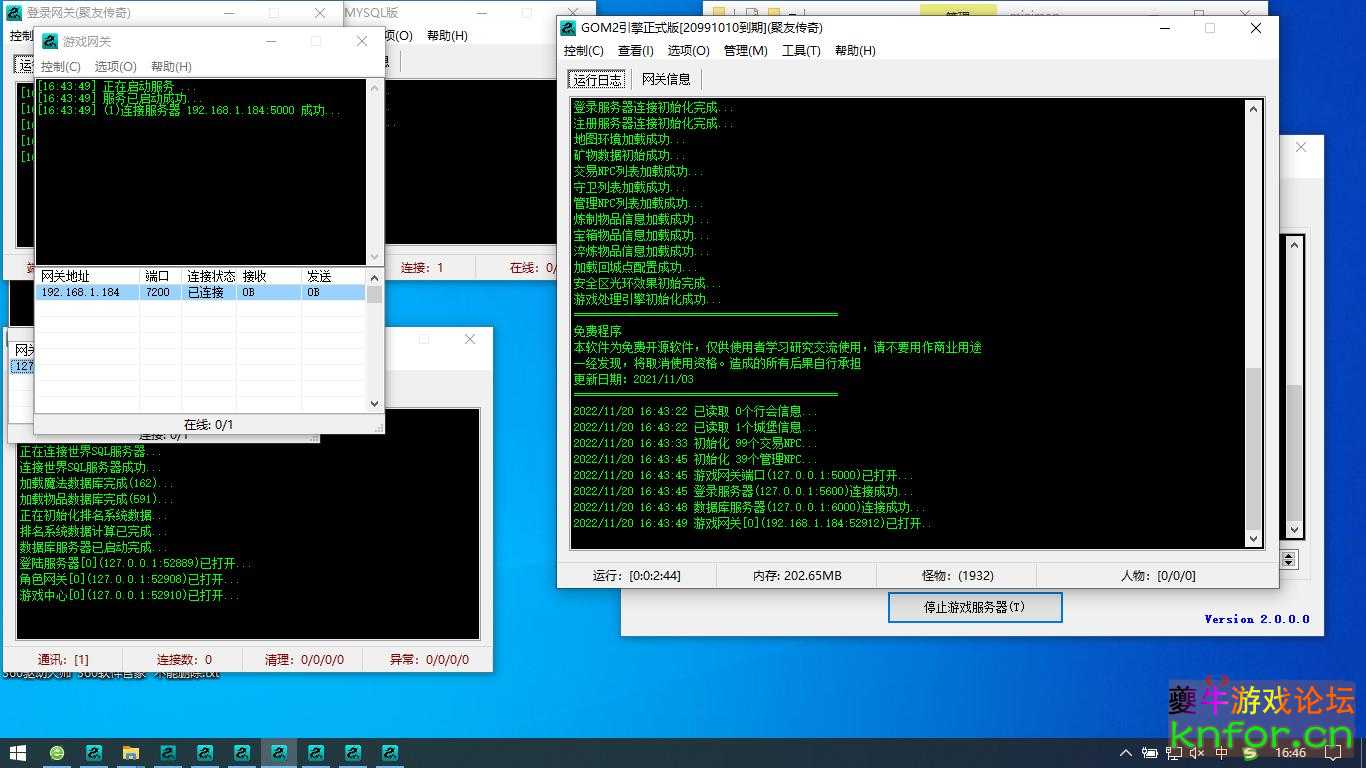Image resolution: width=1366 pixels, height=768 pixels.
Task: Click the 发送 column header
Action: point(334,276)
